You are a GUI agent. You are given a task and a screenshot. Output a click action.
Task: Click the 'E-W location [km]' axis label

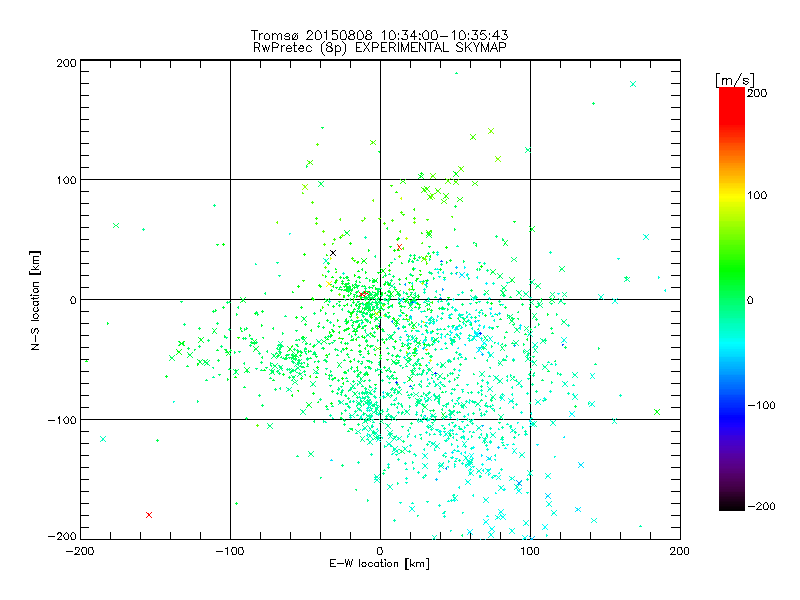pos(379,563)
